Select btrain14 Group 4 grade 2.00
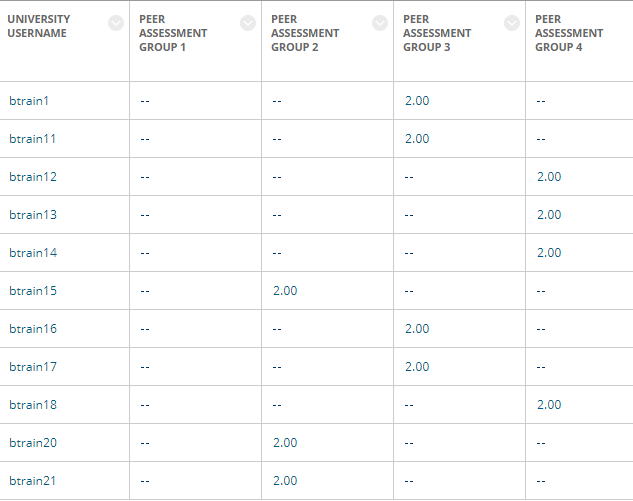 point(549,252)
